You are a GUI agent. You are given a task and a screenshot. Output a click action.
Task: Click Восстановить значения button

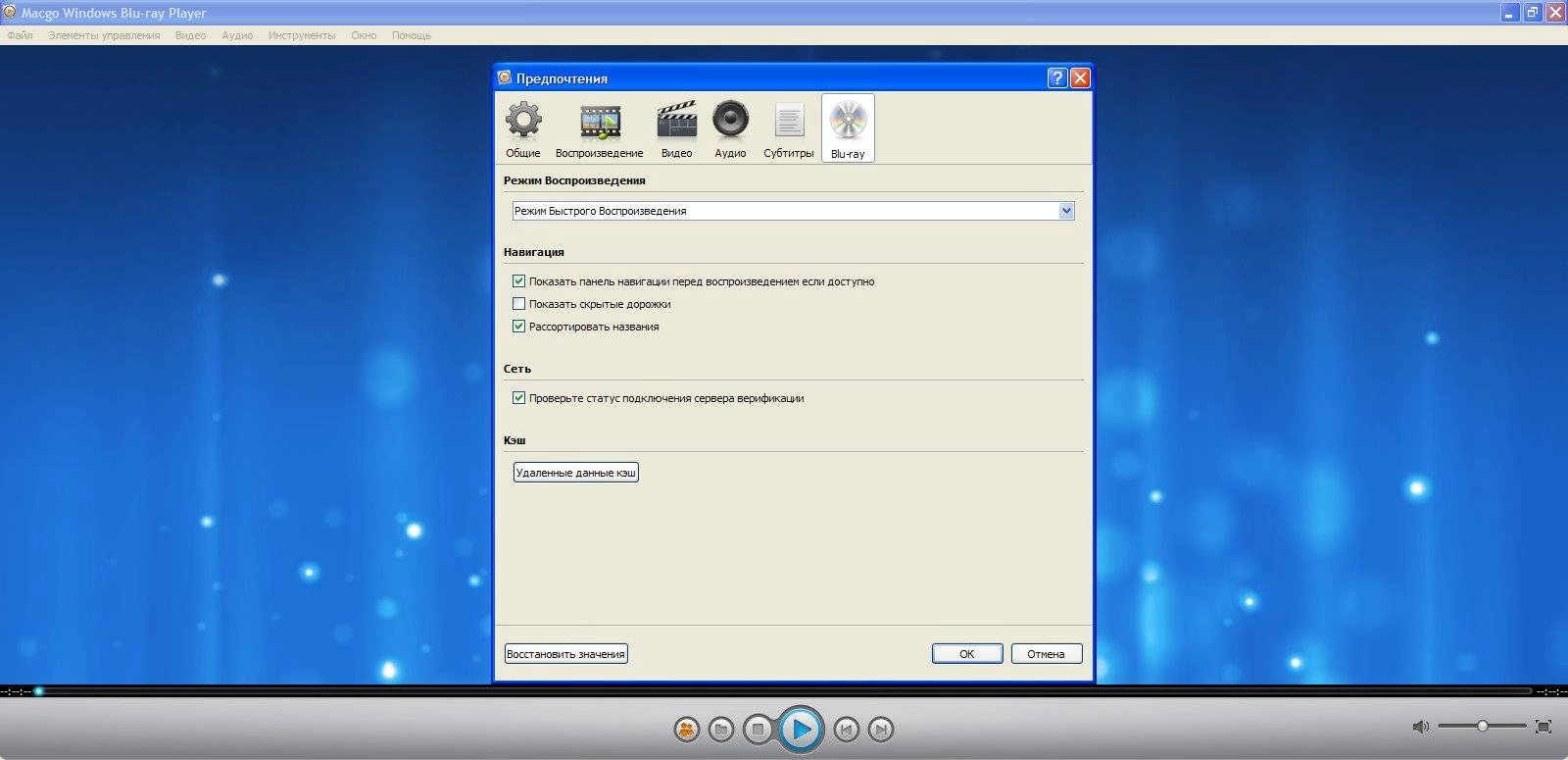[565, 654]
